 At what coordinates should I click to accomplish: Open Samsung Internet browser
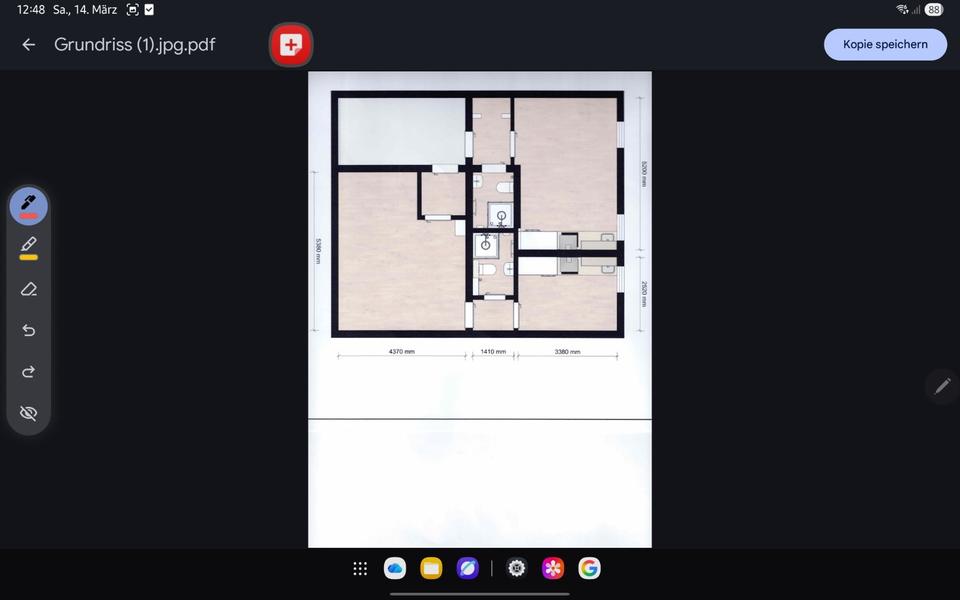click(467, 568)
